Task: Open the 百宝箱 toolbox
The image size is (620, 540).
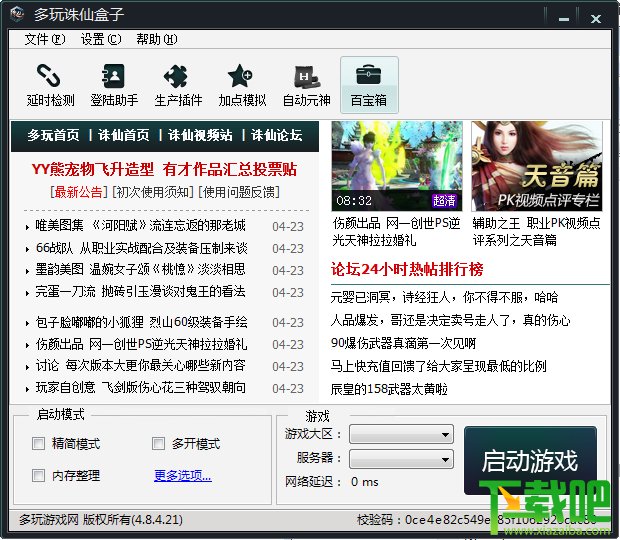Action: pos(369,85)
